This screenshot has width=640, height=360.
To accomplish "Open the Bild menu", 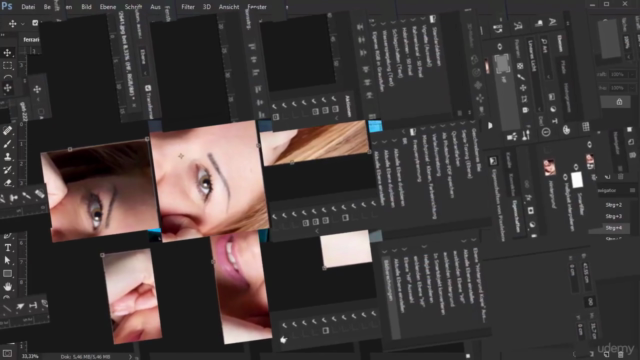I will point(86,7).
